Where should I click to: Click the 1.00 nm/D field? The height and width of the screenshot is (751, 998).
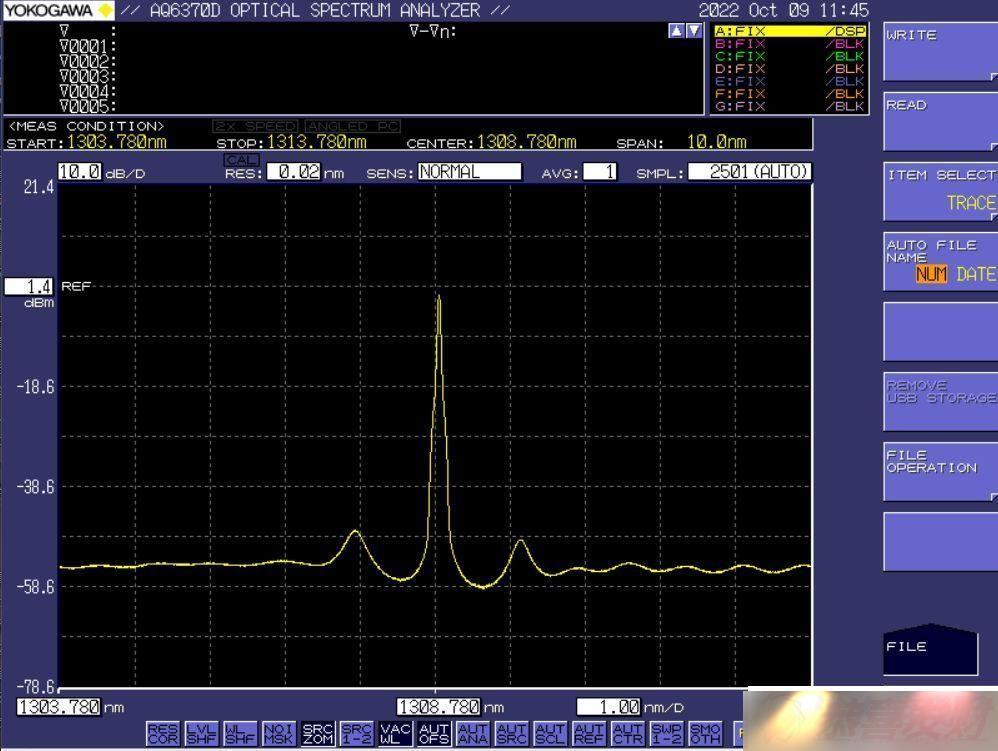(x=608, y=707)
